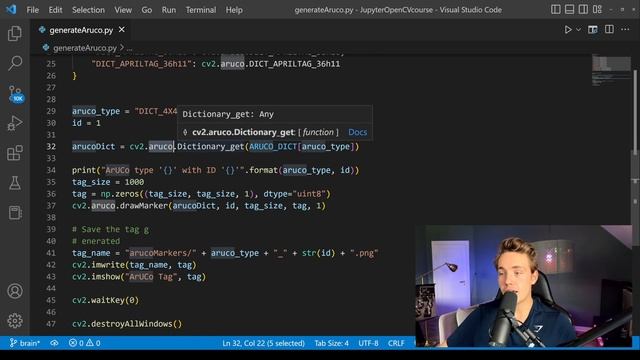Change end of line sequence CRLF
This screenshot has height=360, width=640.
pyautogui.click(x=396, y=343)
